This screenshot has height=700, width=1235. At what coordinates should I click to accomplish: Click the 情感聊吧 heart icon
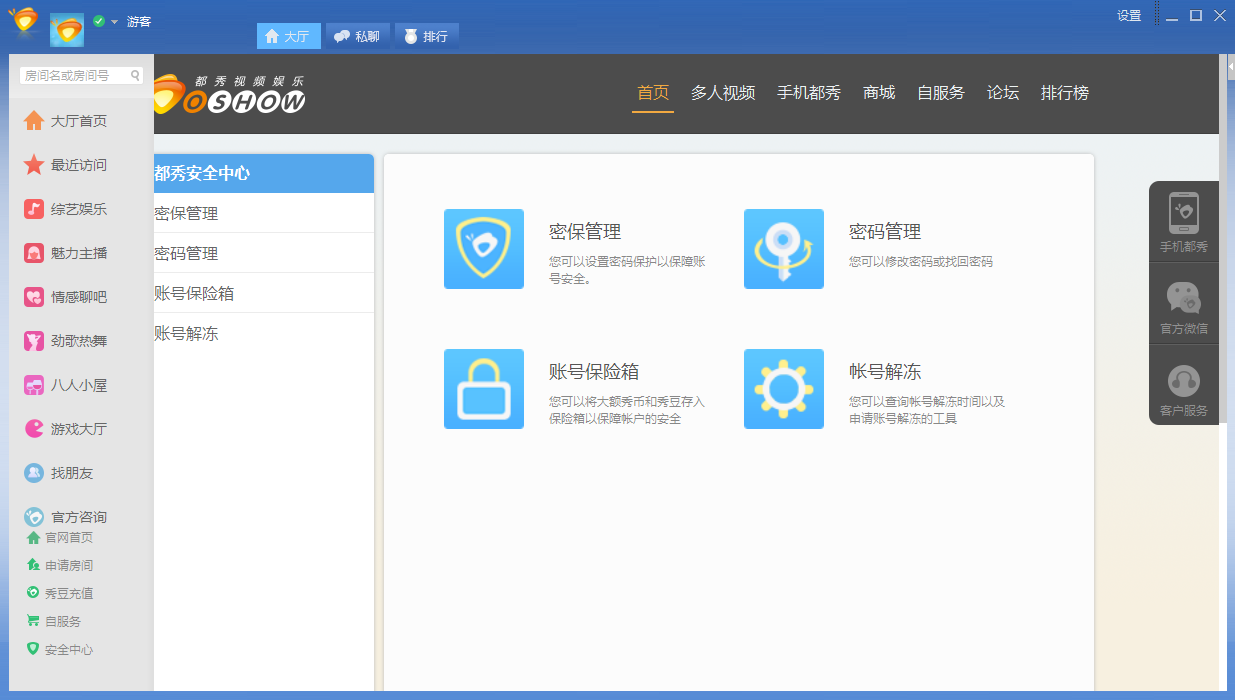pyautogui.click(x=34, y=297)
